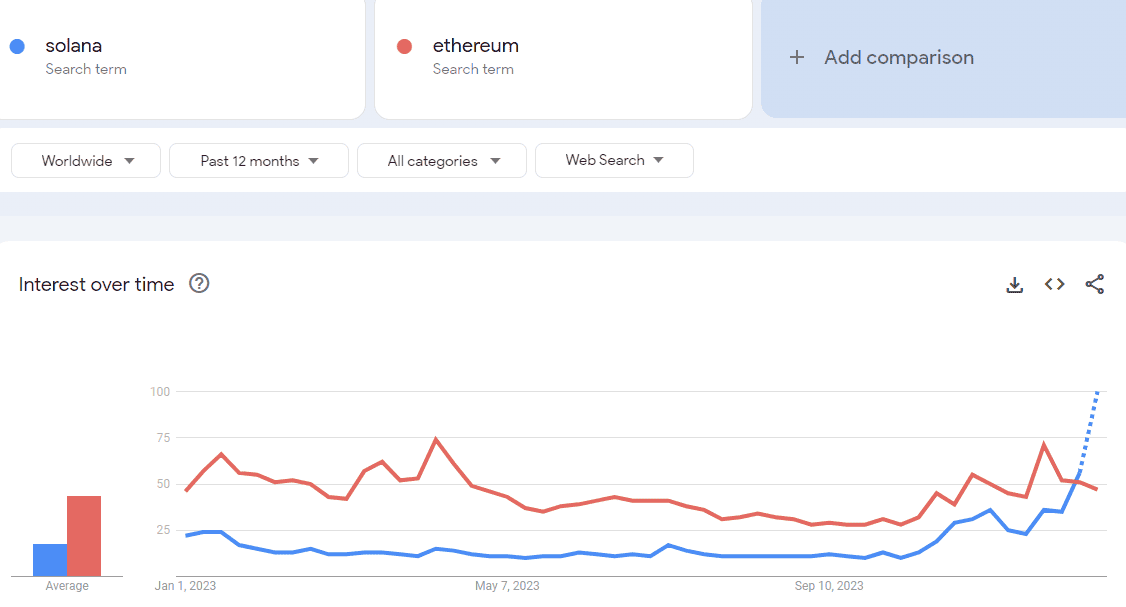Open the Worldwide region dropdown
This screenshot has height=607, width=1126.
[86, 161]
